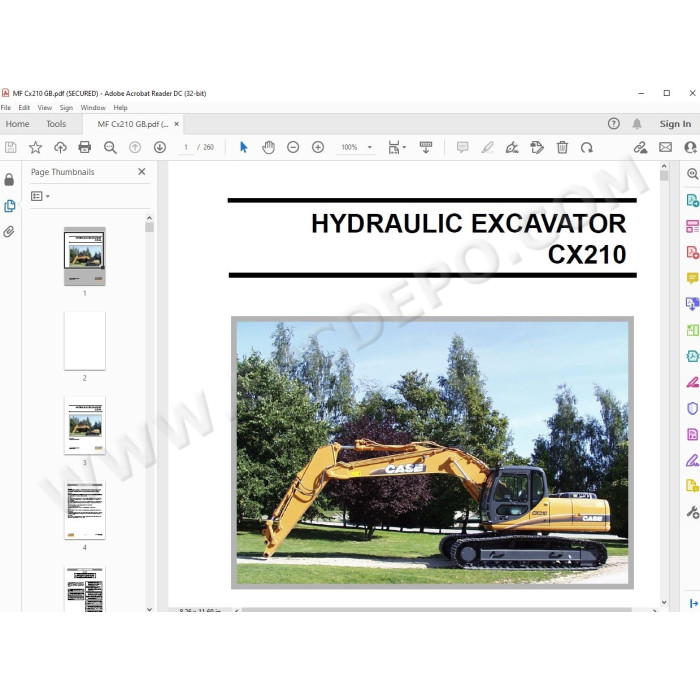This screenshot has height=700, width=700.
Task: Open Protect shield tool in right pane
Action: (x=692, y=408)
